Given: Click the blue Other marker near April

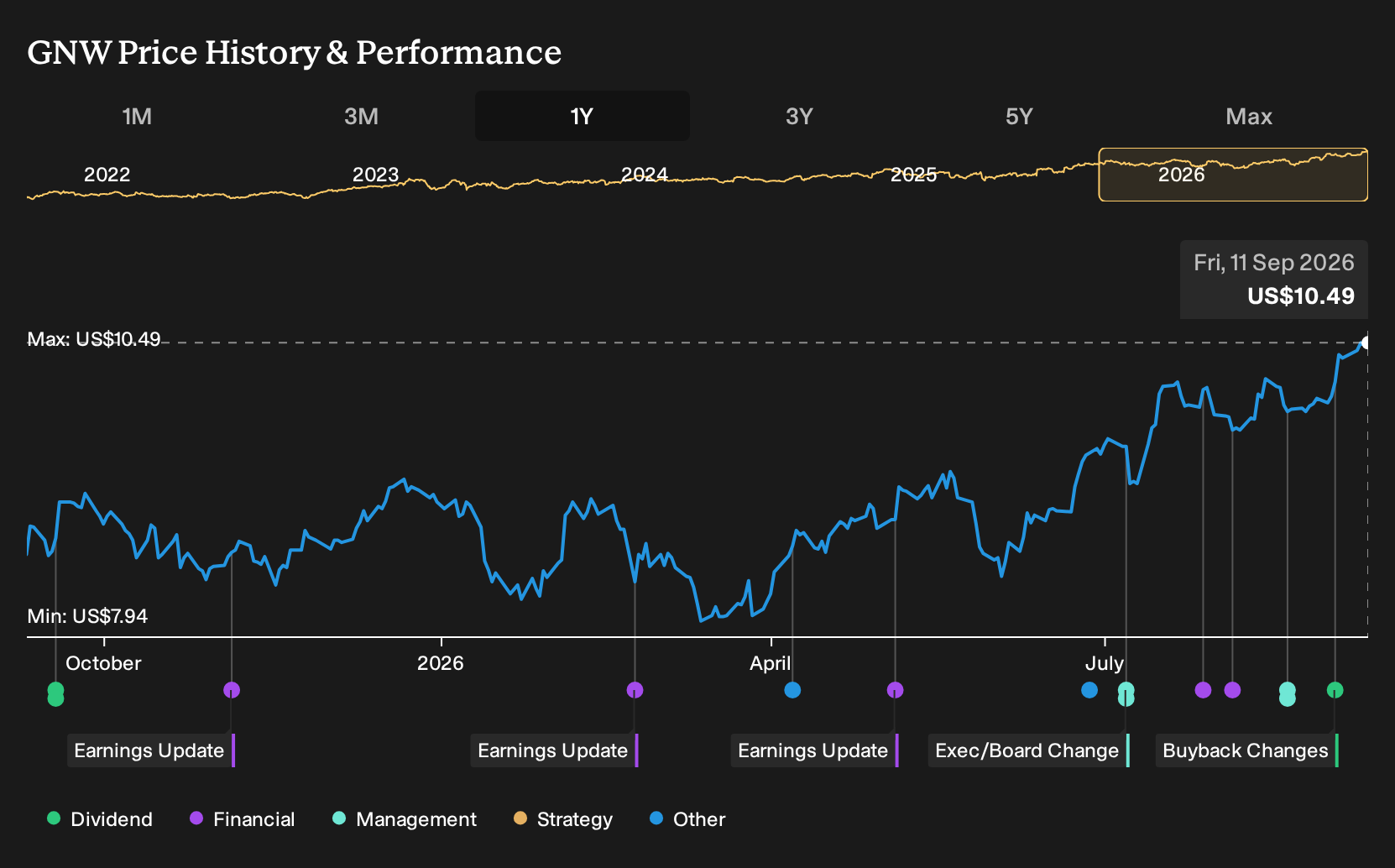Looking at the screenshot, I should 792,690.
